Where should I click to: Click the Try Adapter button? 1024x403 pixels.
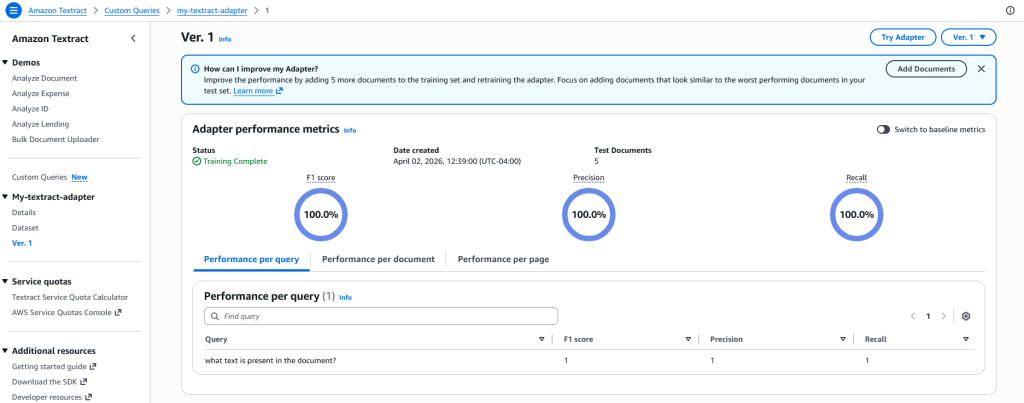click(903, 37)
